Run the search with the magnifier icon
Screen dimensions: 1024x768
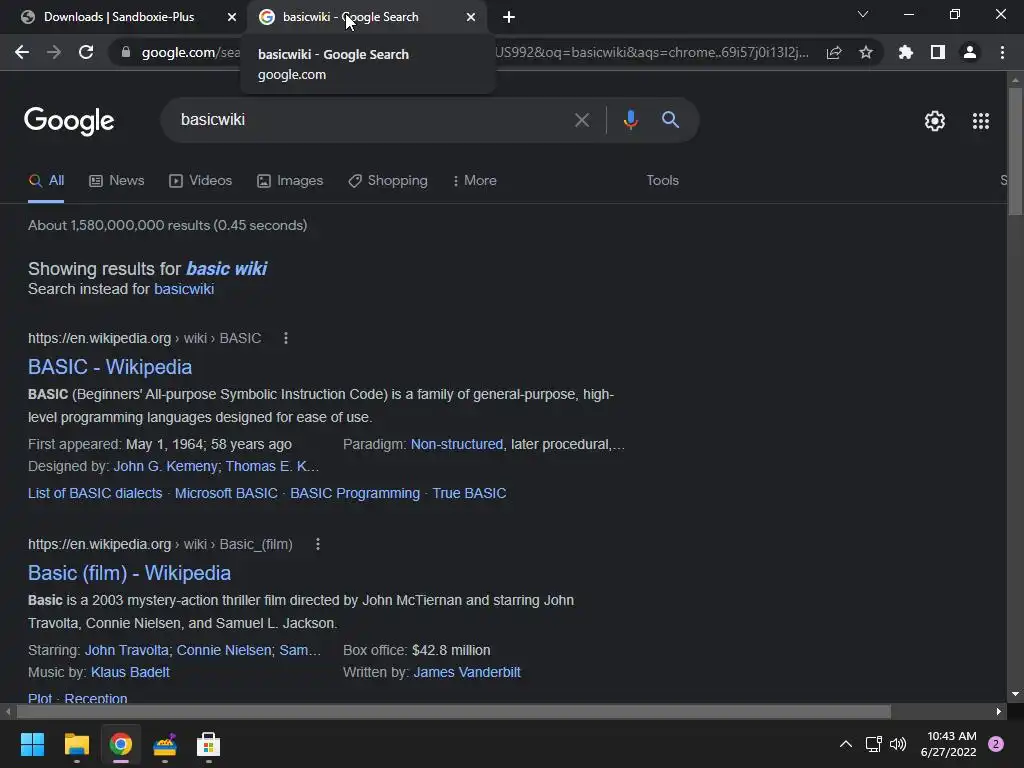tap(671, 120)
